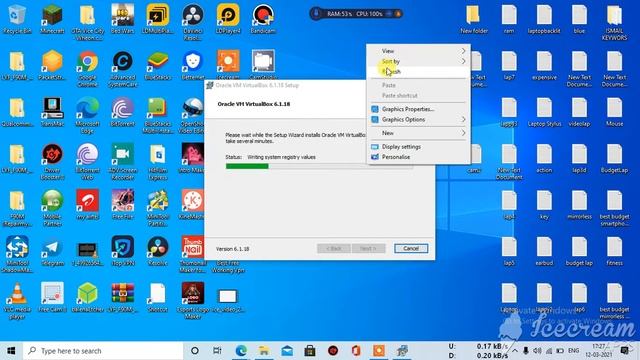The width and height of the screenshot is (640, 360).
Task: Open the Office icon on taskbar
Action: (x=356, y=351)
